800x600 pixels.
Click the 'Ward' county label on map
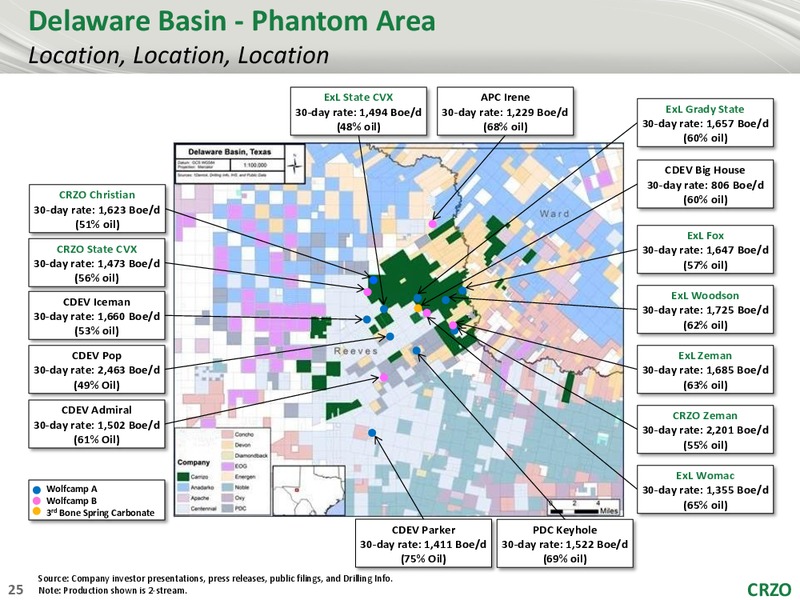tap(554, 213)
